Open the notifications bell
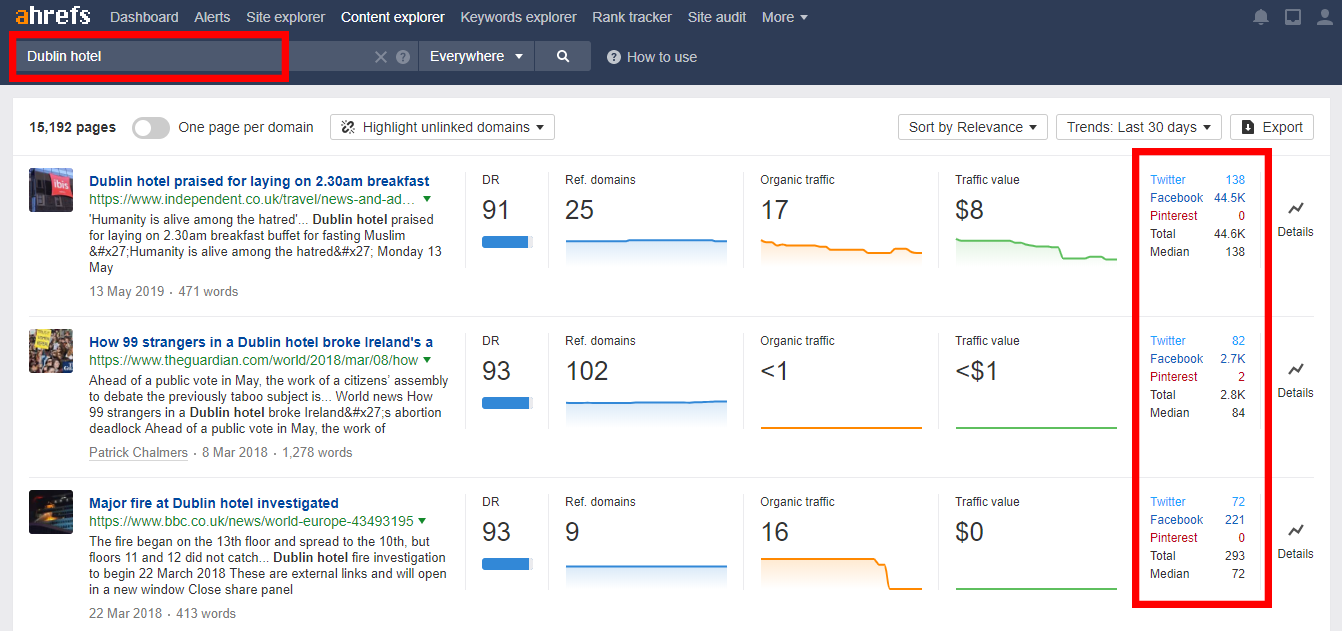The image size is (1342, 631). 1261,17
